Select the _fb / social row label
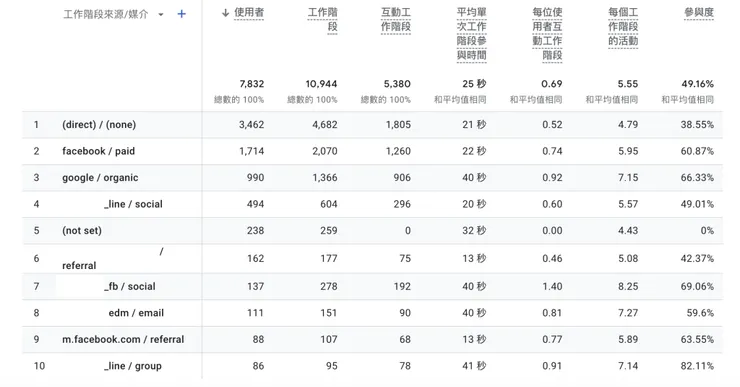Image resolution: width=740 pixels, height=387 pixels. tap(130, 286)
